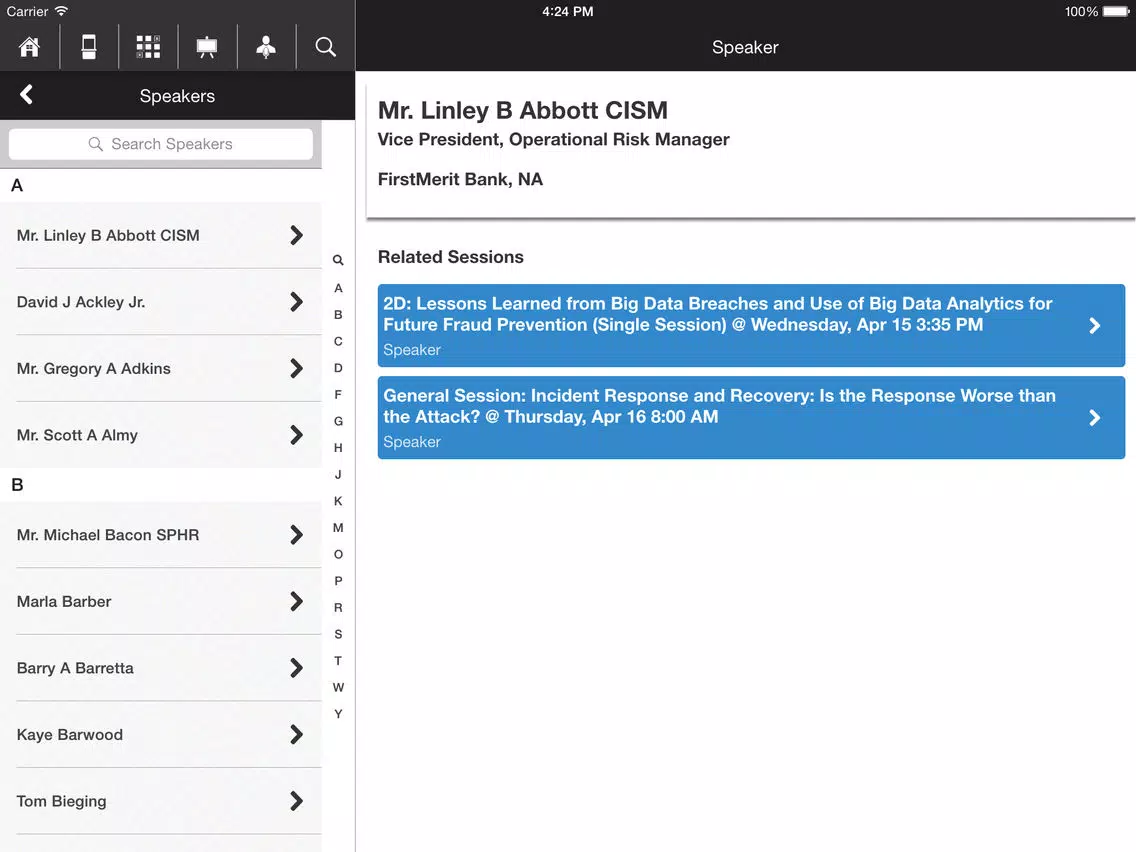Image resolution: width=1136 pixels, height=852 pixels.
Task: Jump to index letter C
Action: pyautogui.click(x=338, y=341)
